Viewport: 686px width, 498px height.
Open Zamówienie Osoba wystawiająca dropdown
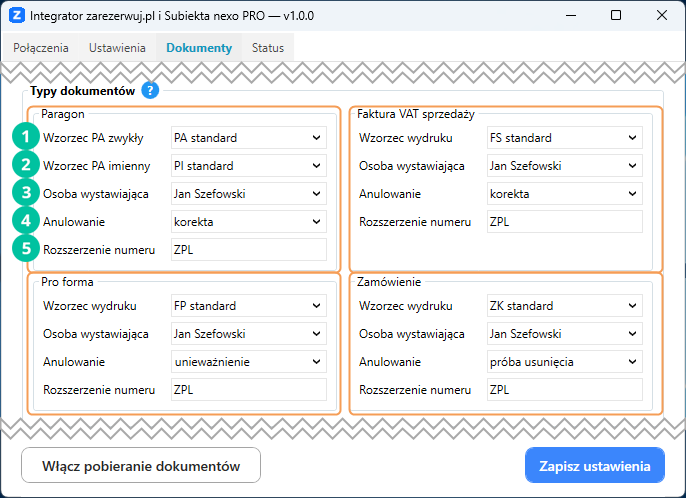coord(564,334)
